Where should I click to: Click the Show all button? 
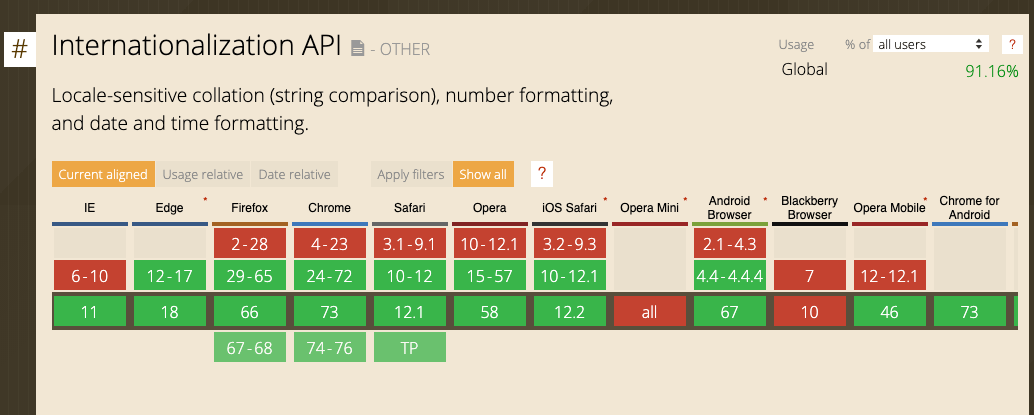point(482,174)
